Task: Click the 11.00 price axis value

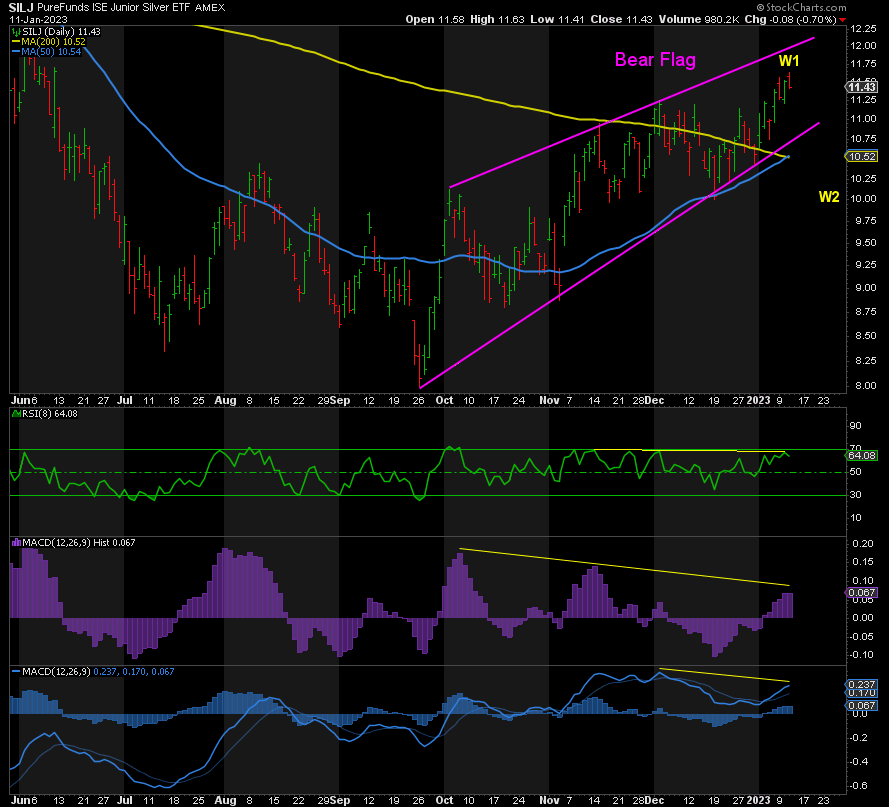Action: tap(863, 119)
